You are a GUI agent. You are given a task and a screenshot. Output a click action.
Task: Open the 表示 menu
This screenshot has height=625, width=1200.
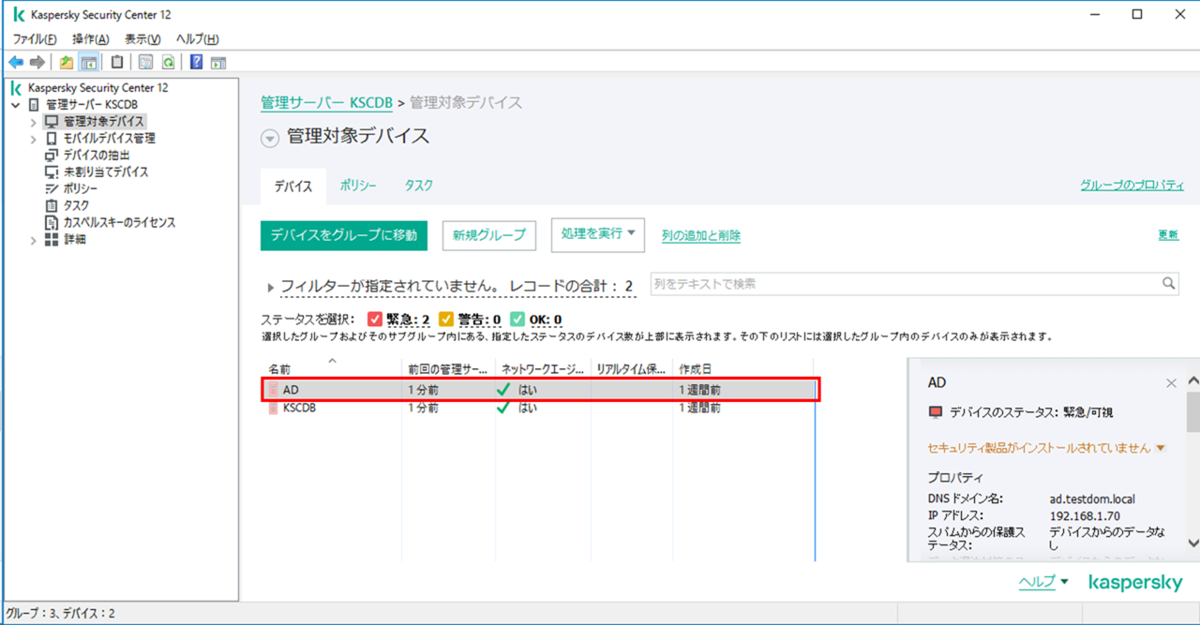coord(142,39)
